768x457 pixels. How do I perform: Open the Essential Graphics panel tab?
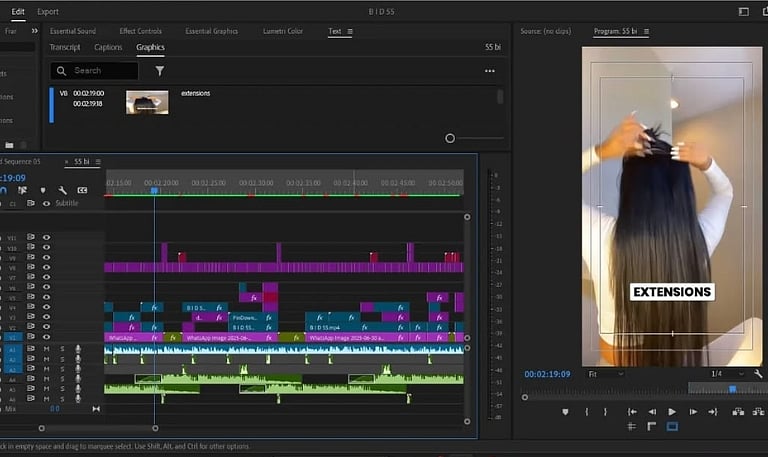tap(212, 31)
